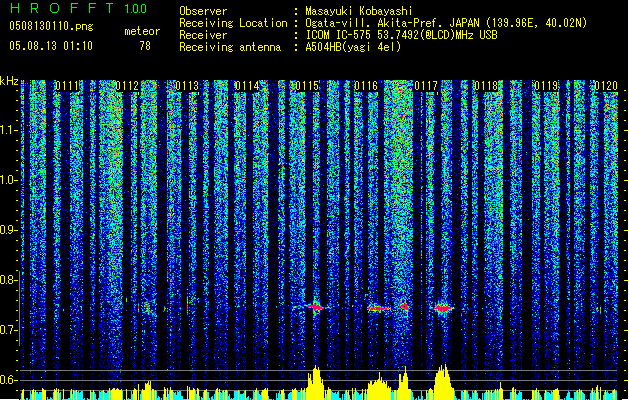The image size is (629, 400).
Task: Click the 0116 time marker
Action: [x=366, y=86]
